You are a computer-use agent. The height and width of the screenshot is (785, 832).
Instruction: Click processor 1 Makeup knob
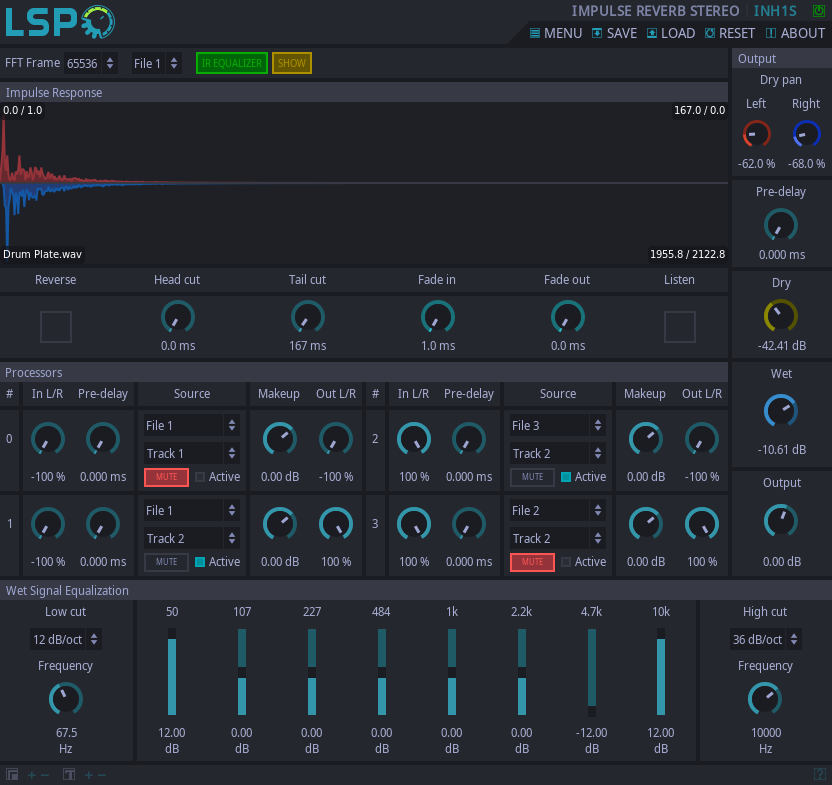pos(280,524)
